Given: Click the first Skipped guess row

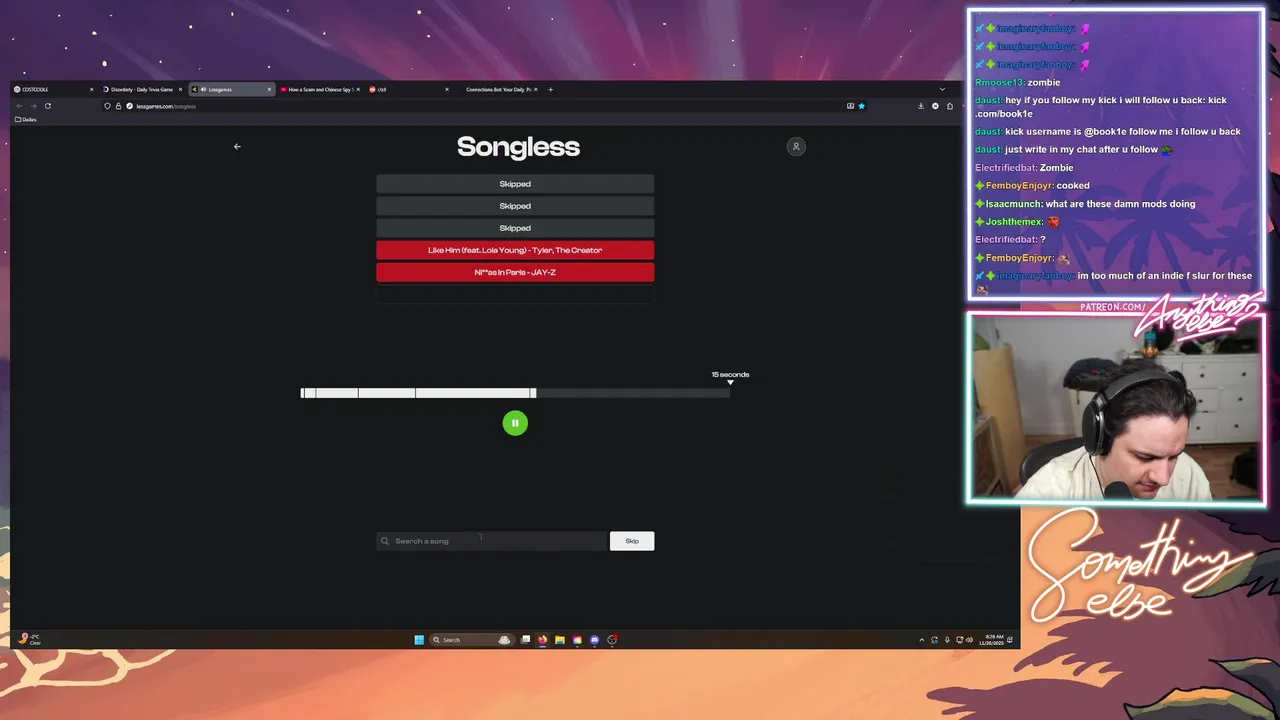Looking at the screenshot, I should coord(515,184).
